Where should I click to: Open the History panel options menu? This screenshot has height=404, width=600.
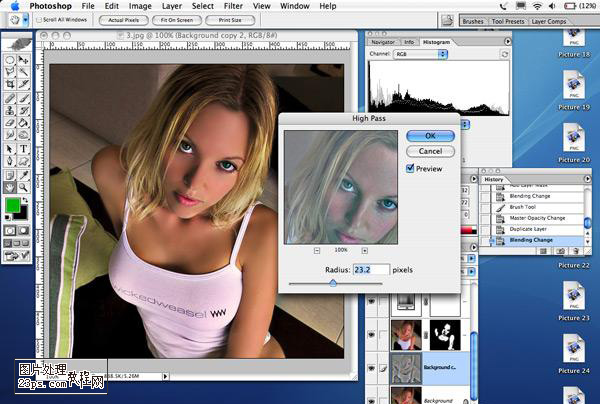pyautogui.click(x=587, y=179)
